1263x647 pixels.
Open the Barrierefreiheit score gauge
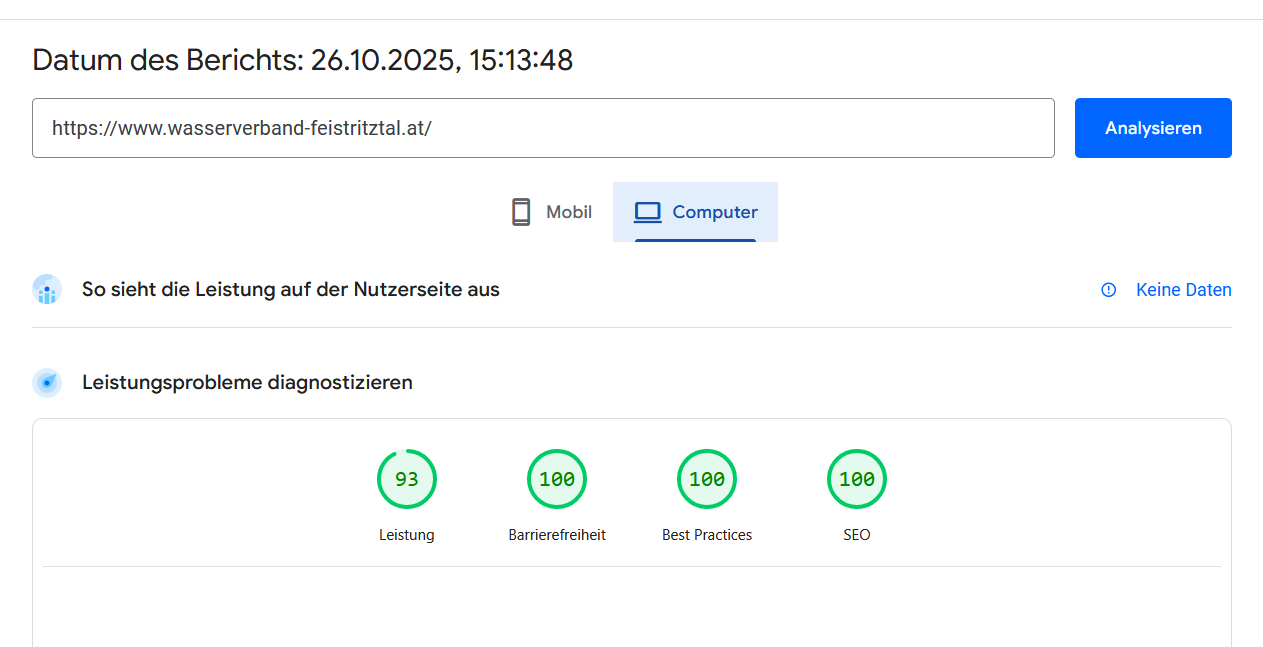556,479
